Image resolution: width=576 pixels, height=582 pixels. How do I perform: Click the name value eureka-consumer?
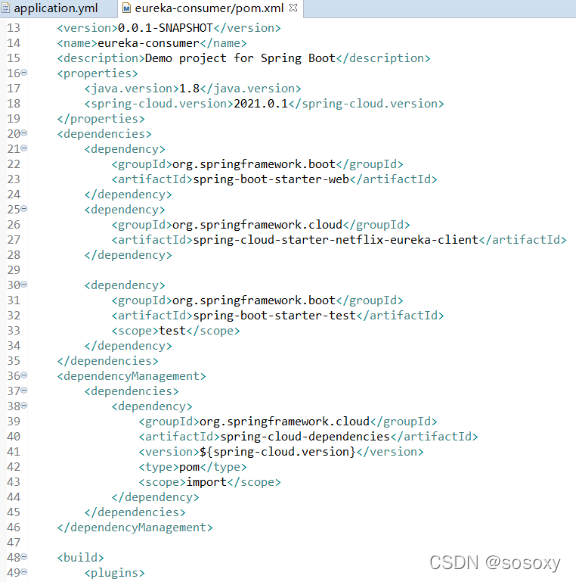pyautogui.click(x=148, y=43)
